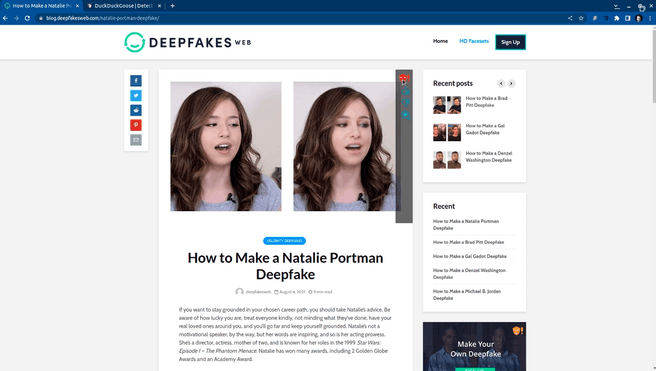656x371 pixels.
Task: Open the tab search dropdown arrow
Action: (x=617, y=6)
